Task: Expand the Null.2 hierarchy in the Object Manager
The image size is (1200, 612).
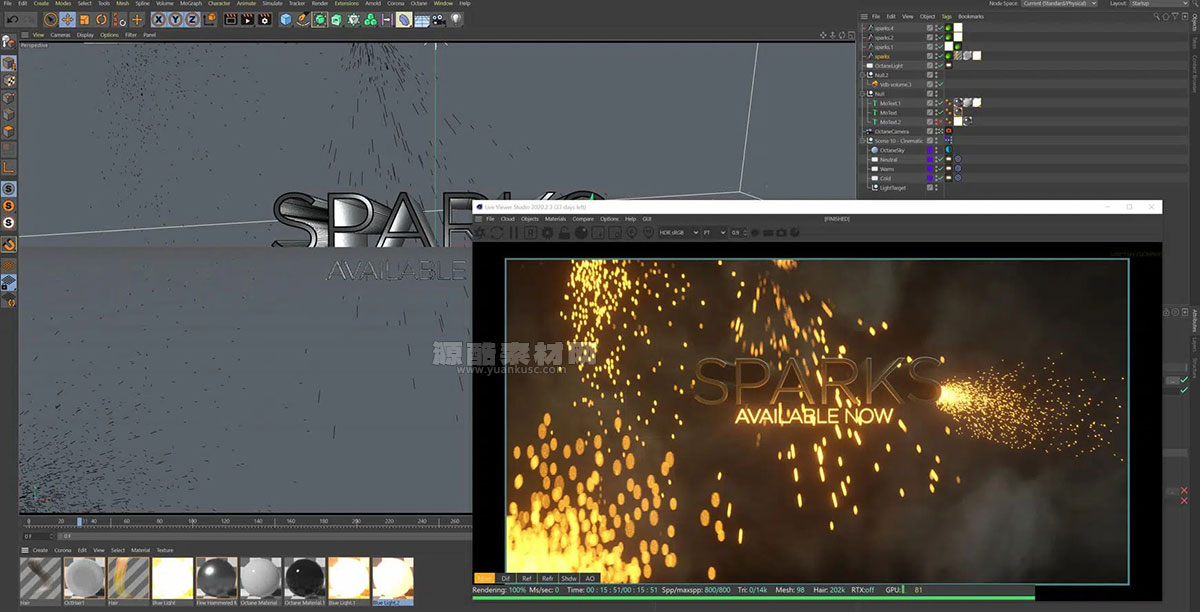Action: coord(862,75)
